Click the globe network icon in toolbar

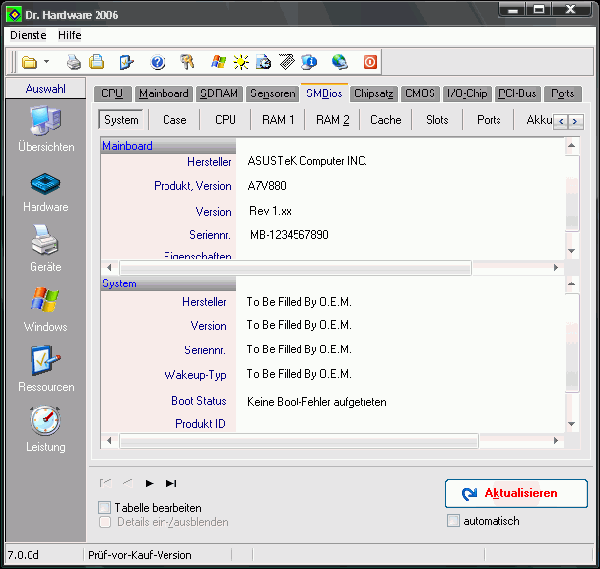coord(339,62)
